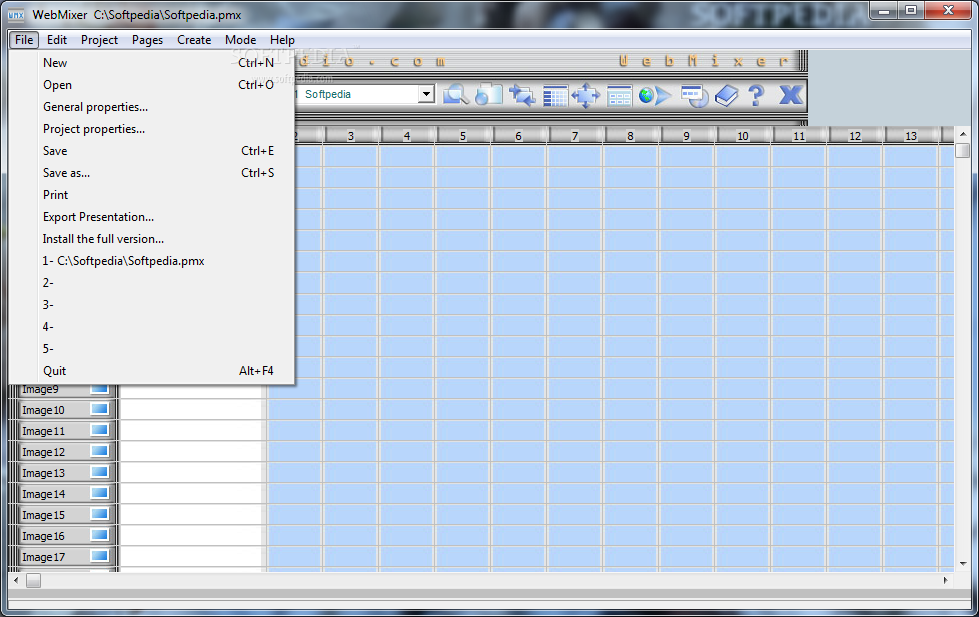Select the Image12 row label

[x=43, y=452]
